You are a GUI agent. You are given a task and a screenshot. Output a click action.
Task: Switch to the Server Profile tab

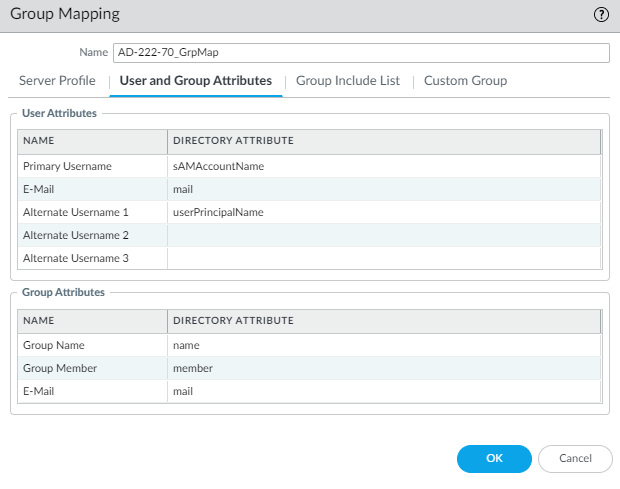point(57,81)
